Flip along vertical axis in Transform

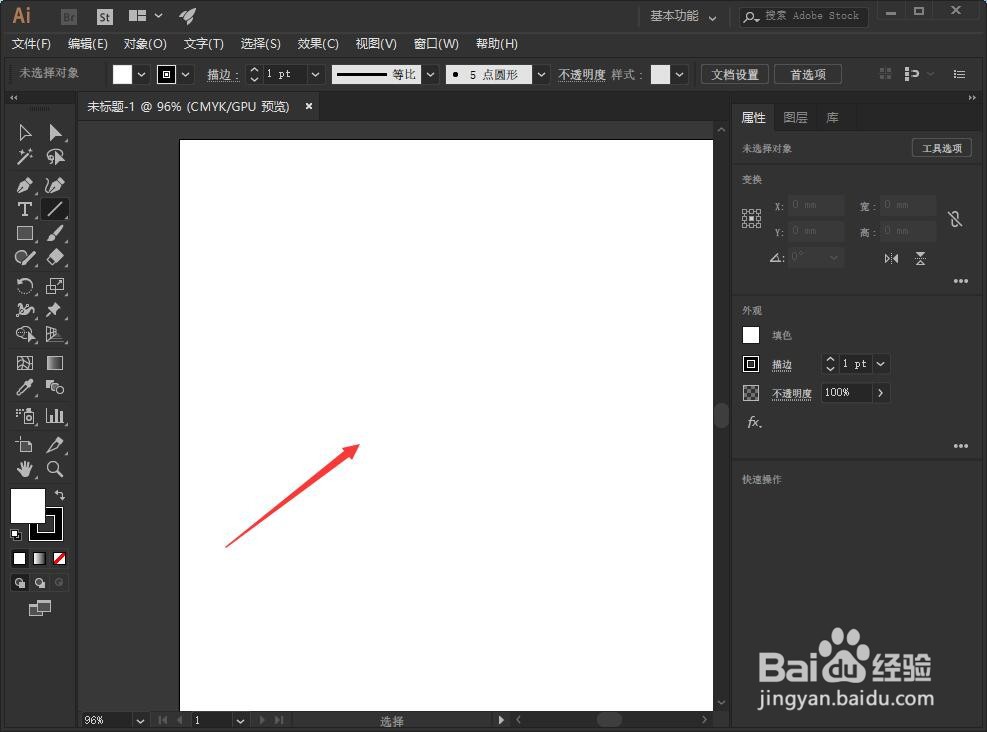coord(920,258)
